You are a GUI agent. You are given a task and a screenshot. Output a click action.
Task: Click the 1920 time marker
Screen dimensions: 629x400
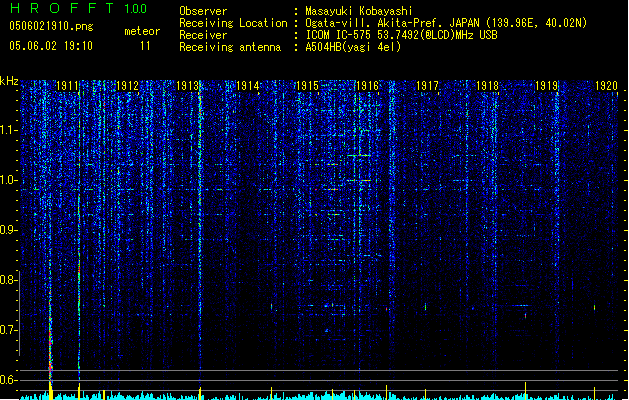(607, 86)
